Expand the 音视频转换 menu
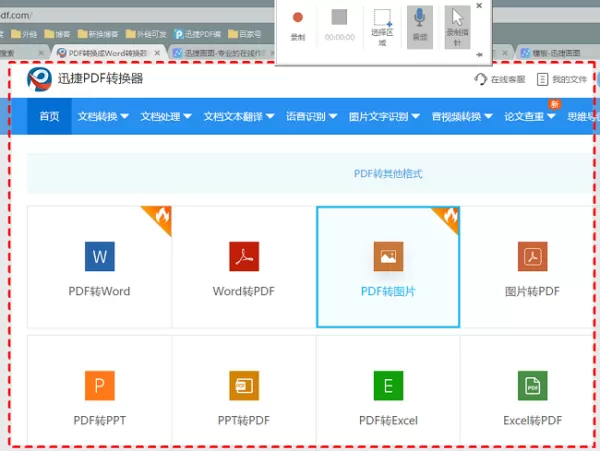This screenshot has height=451, width=600. tap(462, 116)
